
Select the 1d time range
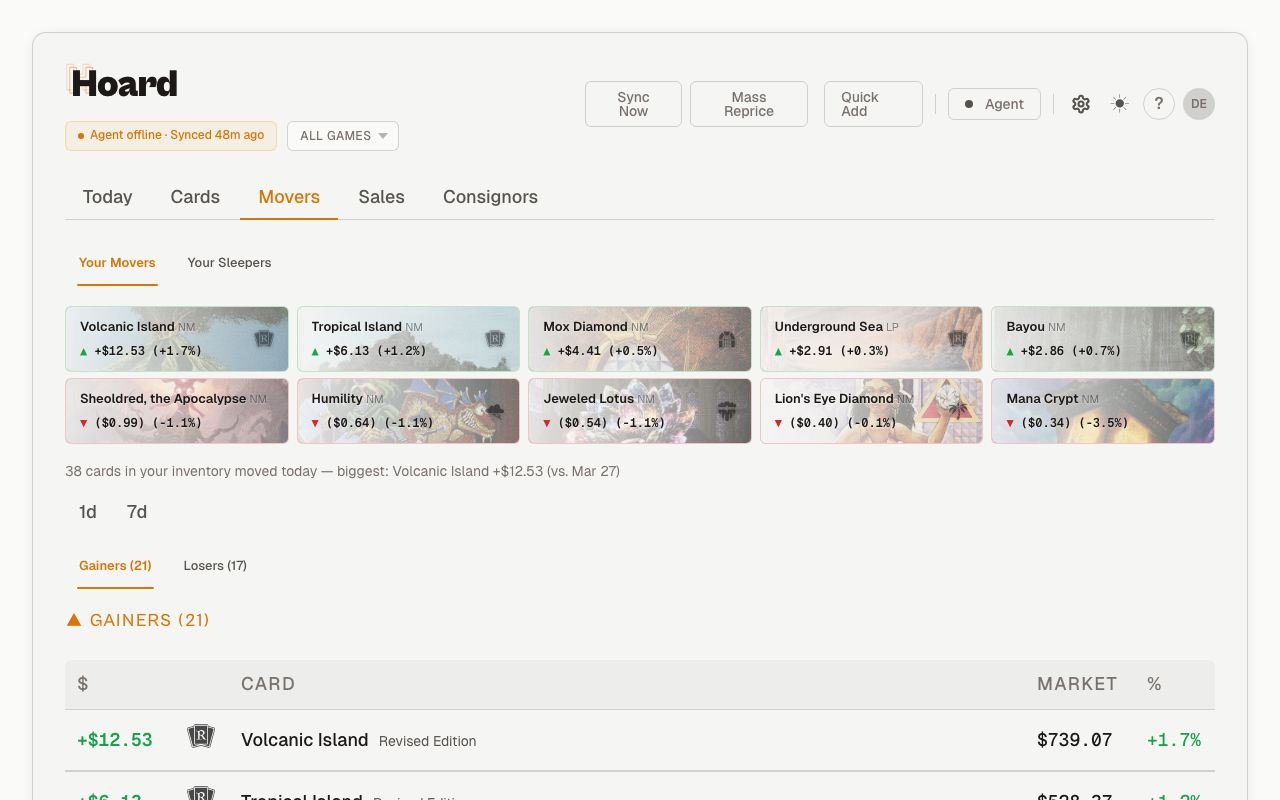click(88, 512)
